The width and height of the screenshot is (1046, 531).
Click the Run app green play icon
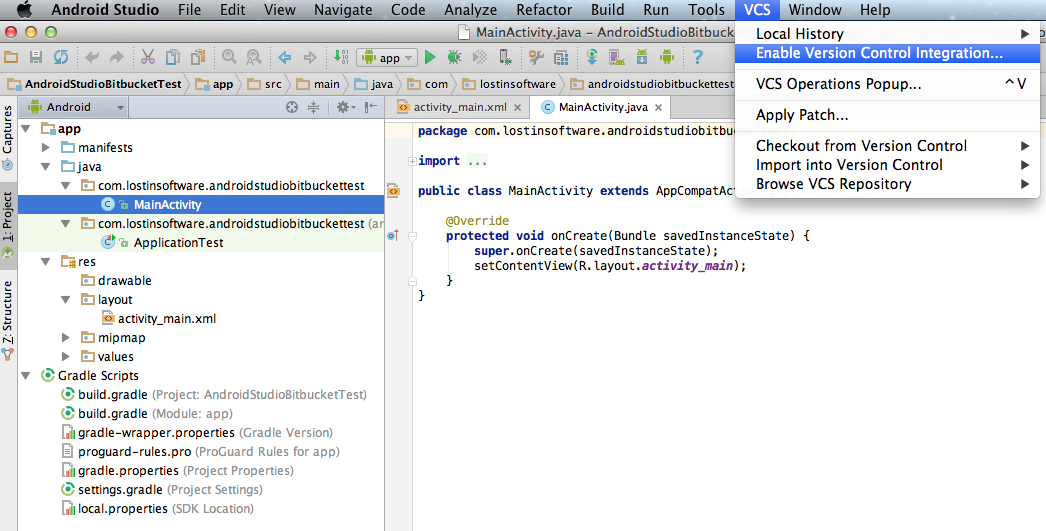click(x=430, y=58)
